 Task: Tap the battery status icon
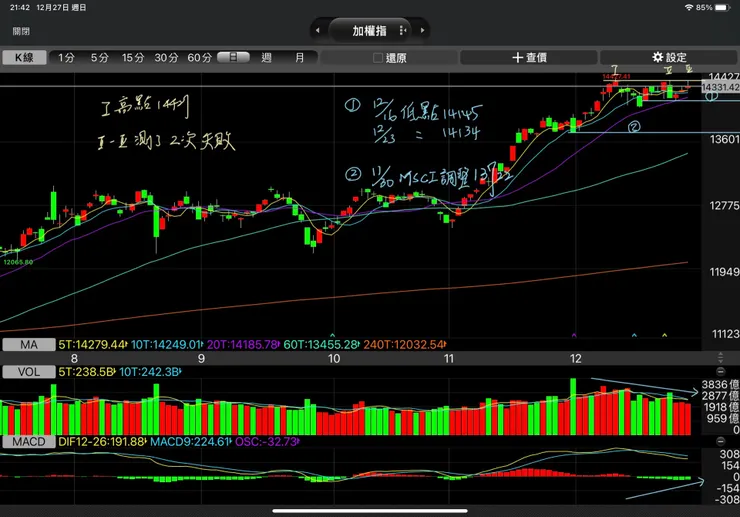pyautogui.click(x=723, y=8)
